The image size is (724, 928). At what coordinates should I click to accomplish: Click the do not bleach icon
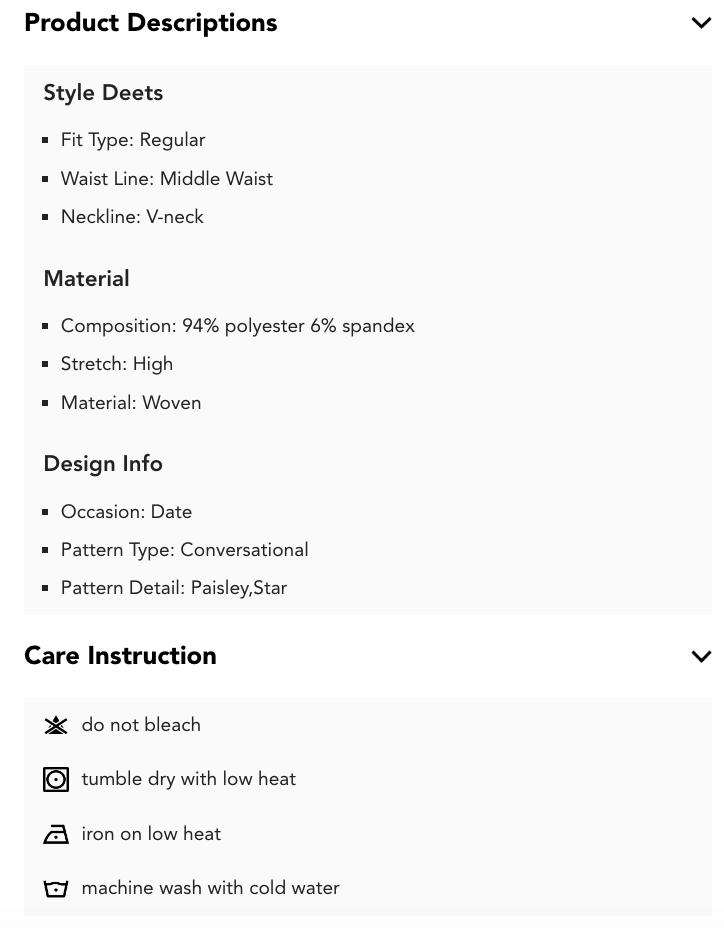pyautogui.click(x=56, y=725)
